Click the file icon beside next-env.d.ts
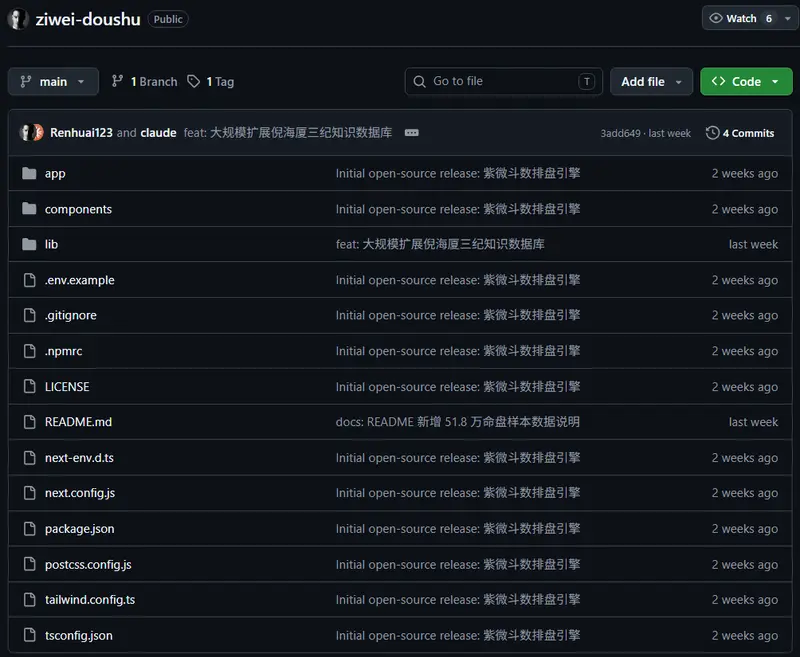800x657 pixels. (x=30, y=458)
